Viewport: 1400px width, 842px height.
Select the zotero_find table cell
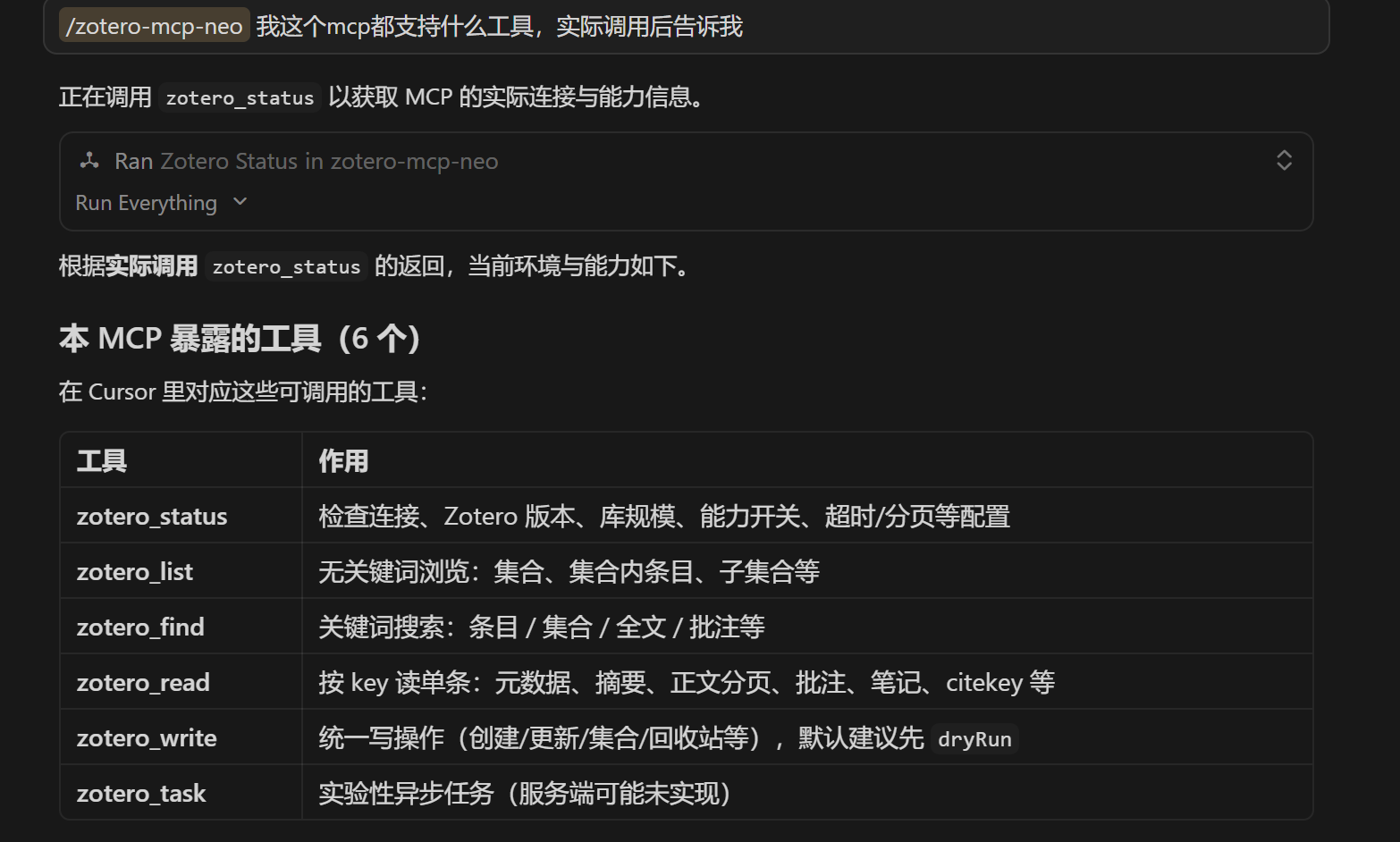(x=181, y=627)
